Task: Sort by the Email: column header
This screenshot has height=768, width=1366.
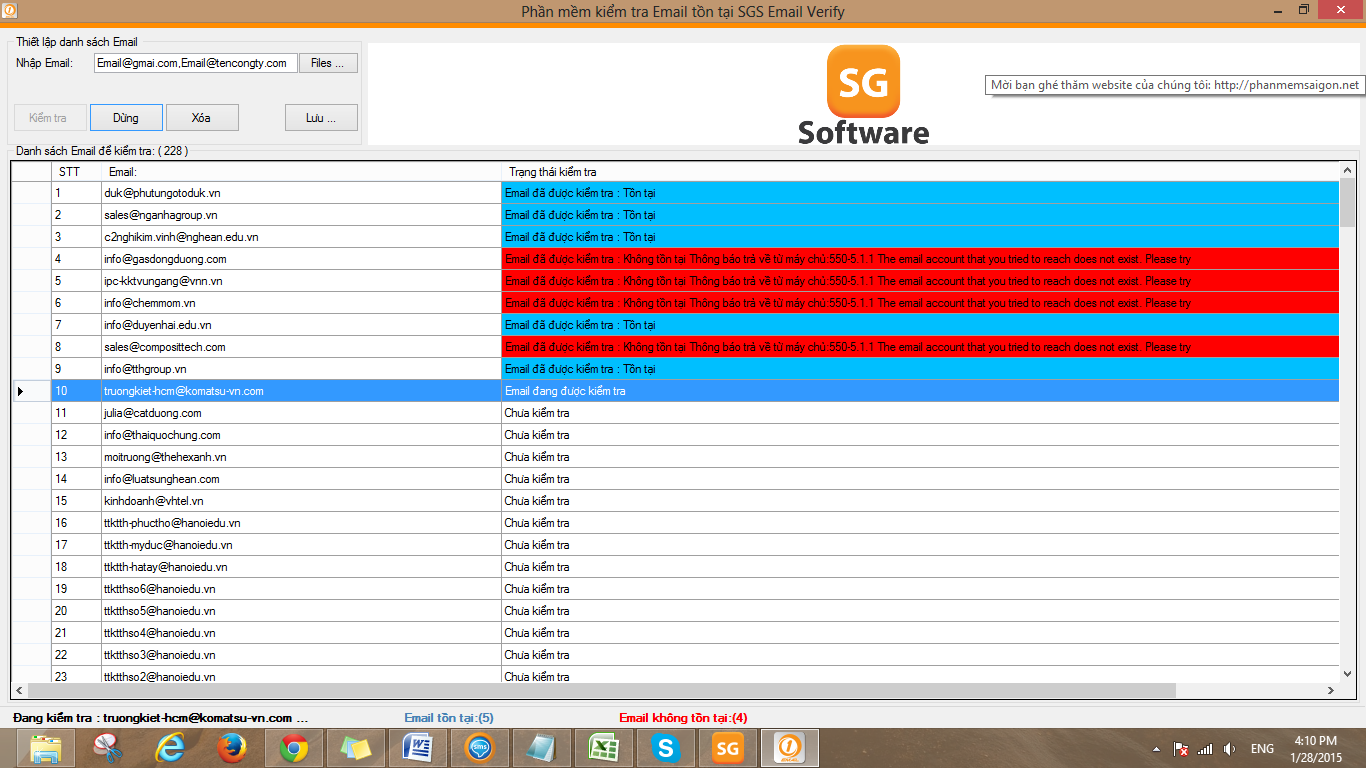Action: click(301, 172)
